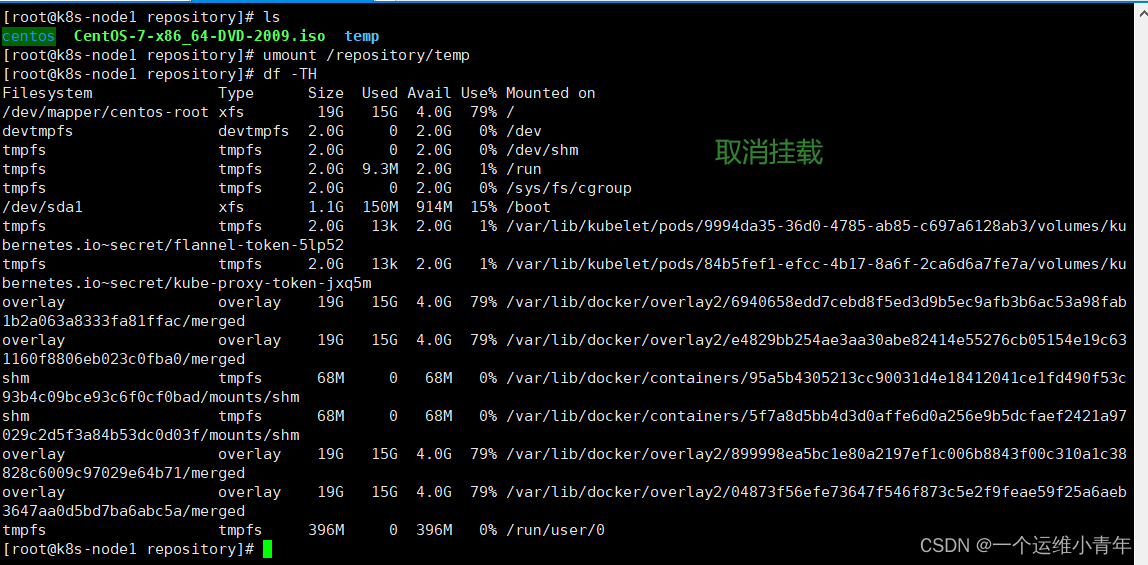Click the 'centos' directory name in ls output
Viewport: 1148px width, 565px height.
tap(29, 36)
